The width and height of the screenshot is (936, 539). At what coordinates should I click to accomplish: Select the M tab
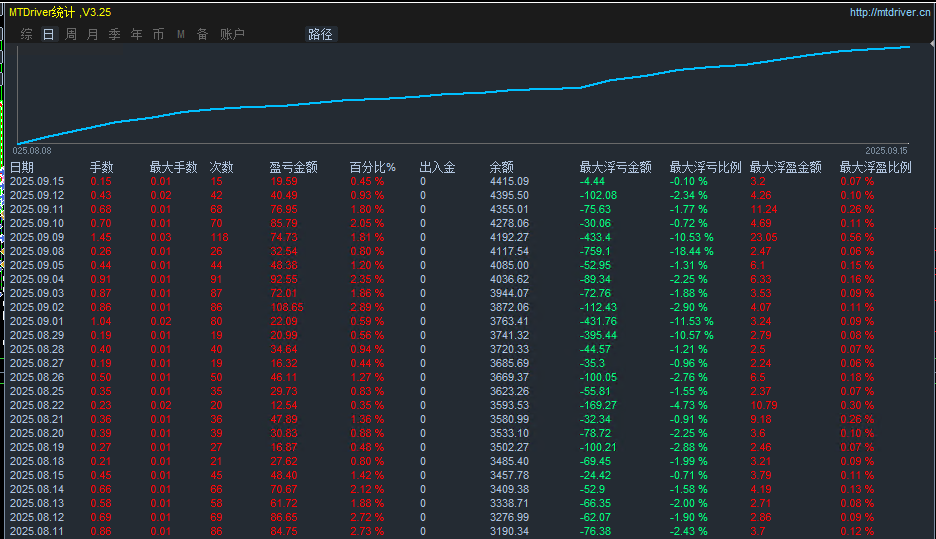coord(181,34)
